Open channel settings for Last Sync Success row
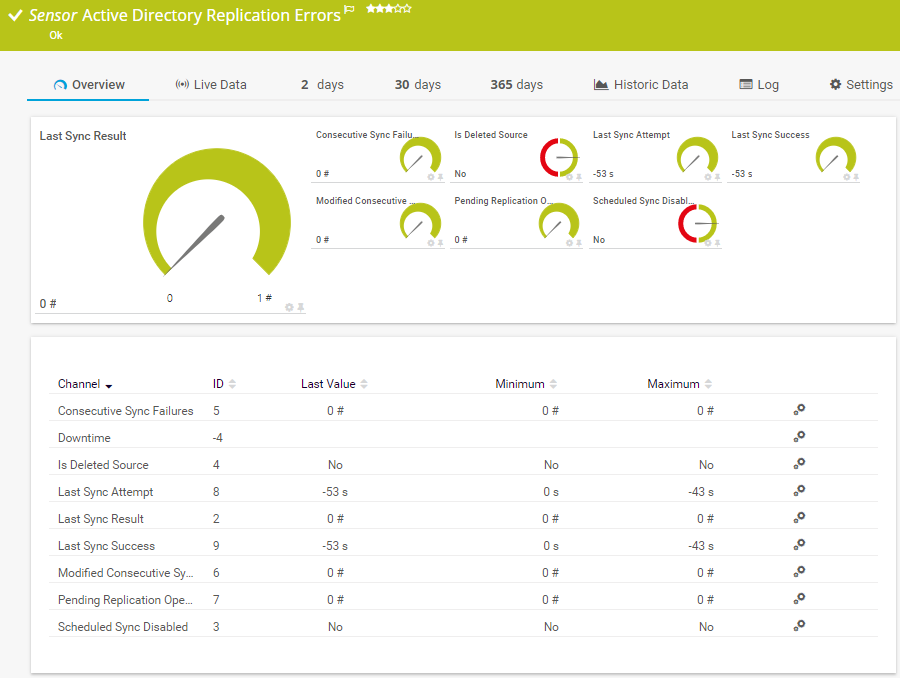Screen dimensions: 900x678 pyautogui.click(x=799, y=545)
